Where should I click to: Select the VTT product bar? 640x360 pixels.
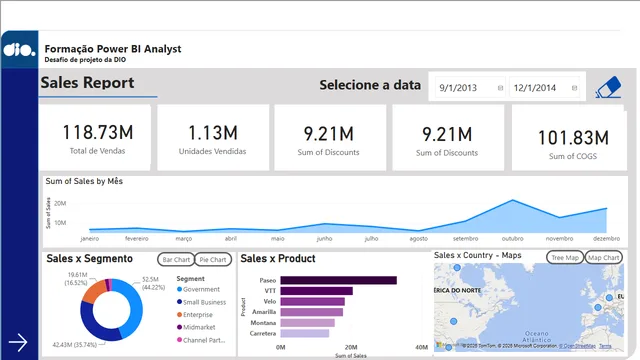[x=316, y=291]
